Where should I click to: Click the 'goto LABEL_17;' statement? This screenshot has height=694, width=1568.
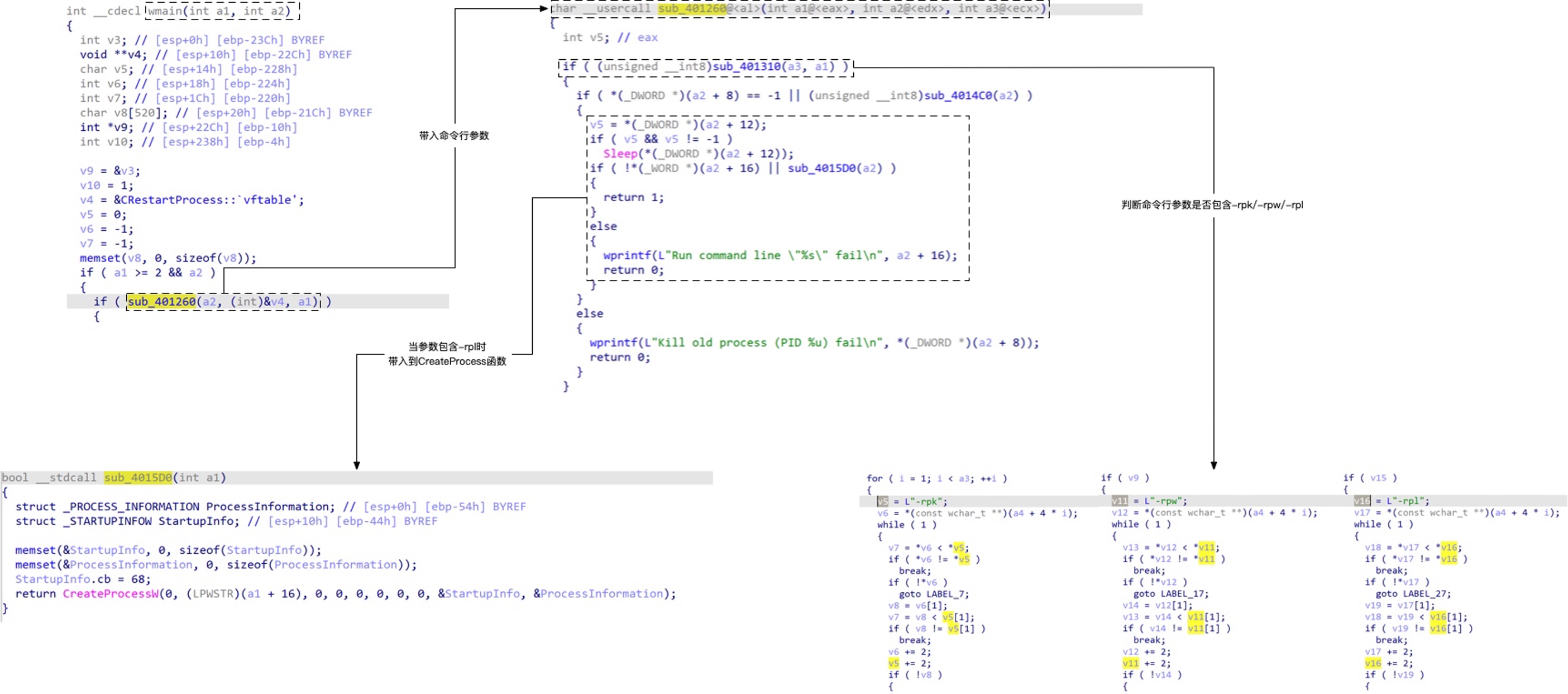pyautogui.click(x=1170, y=593)
